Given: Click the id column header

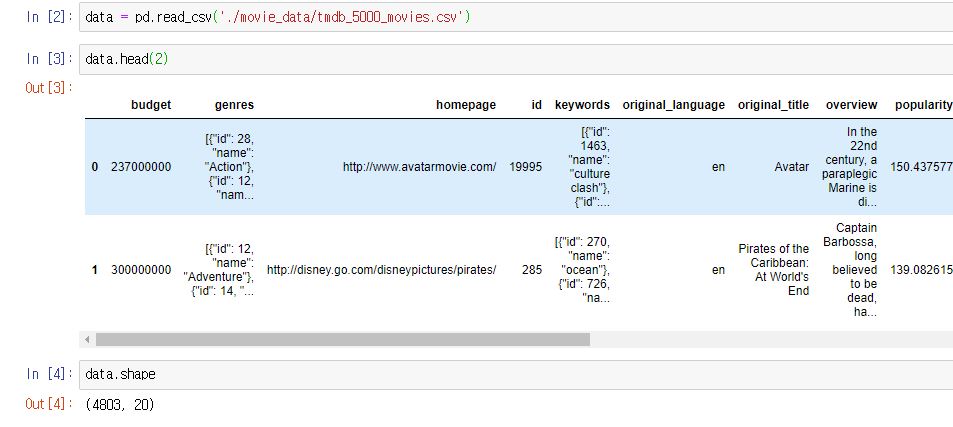Looking at the screenshot, I should pos(536,104).
